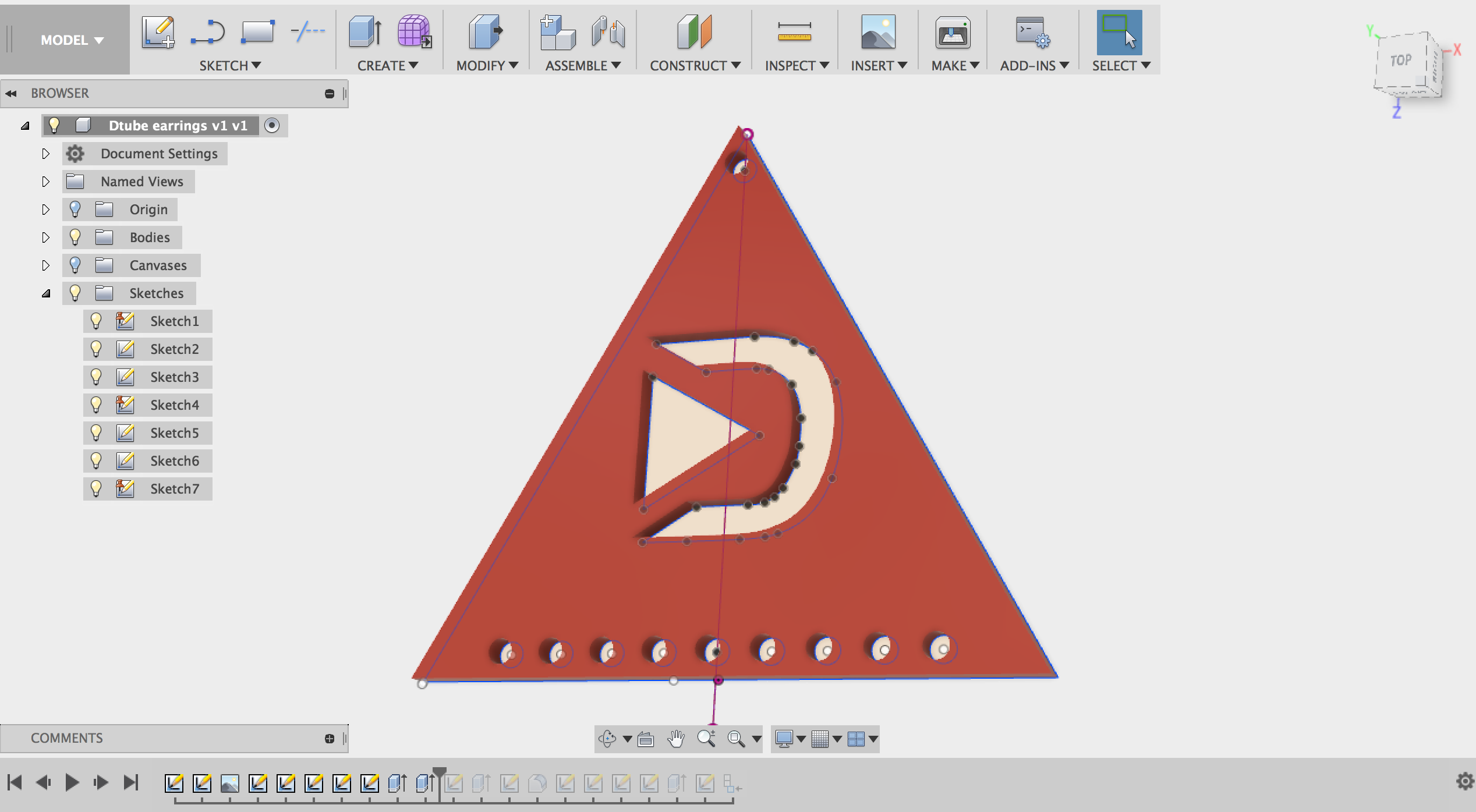1476x812 pixels.
Task: Click the Grid and Snaps icon
Action: pos(820,739)
